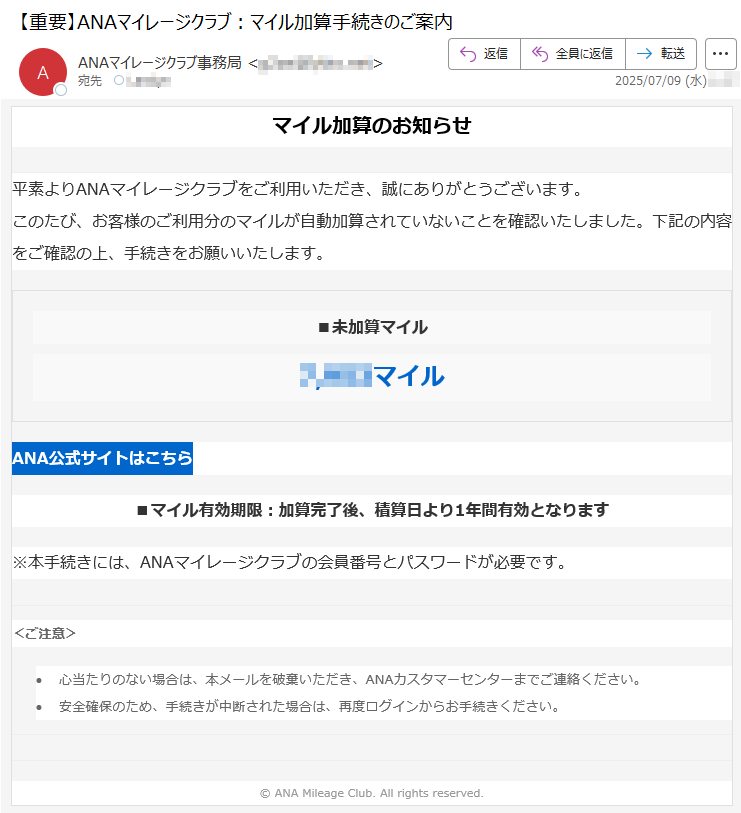Click the greeting line 平素よりANAマイレージクラブ
Viewport: 741px width, 813px height.
tap(299, 189)
